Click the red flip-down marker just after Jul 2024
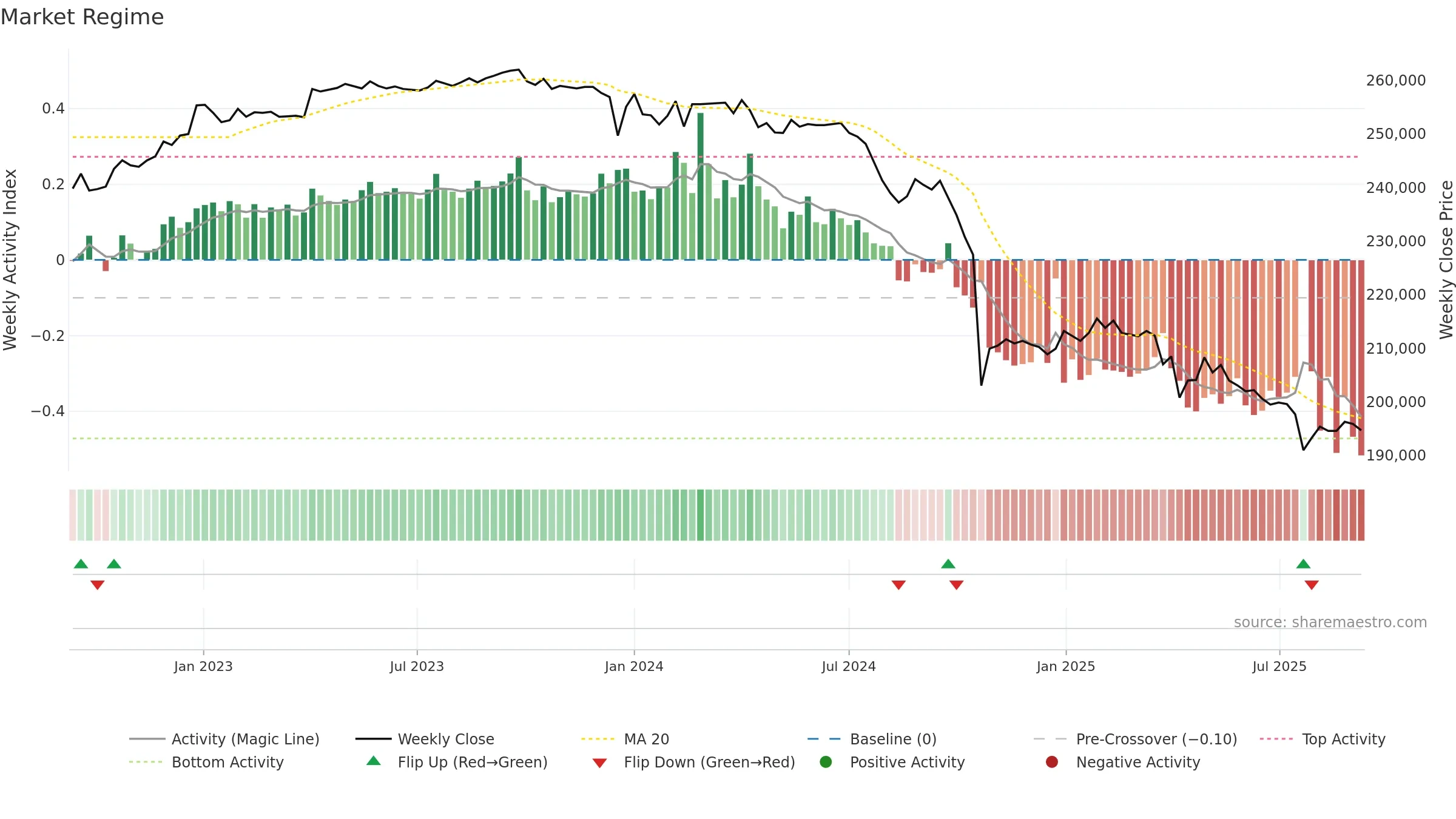Image resolution: width=1456 pixels, height=819 pixels. [898, 585]
